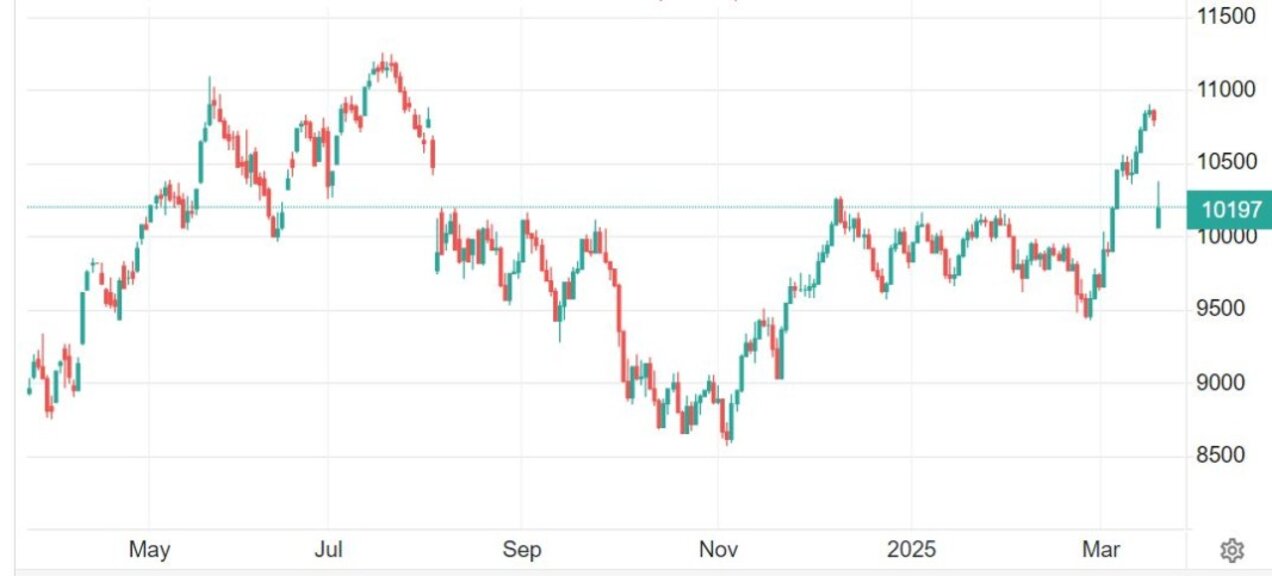Select the Nov label on time axis

(718, 550)
